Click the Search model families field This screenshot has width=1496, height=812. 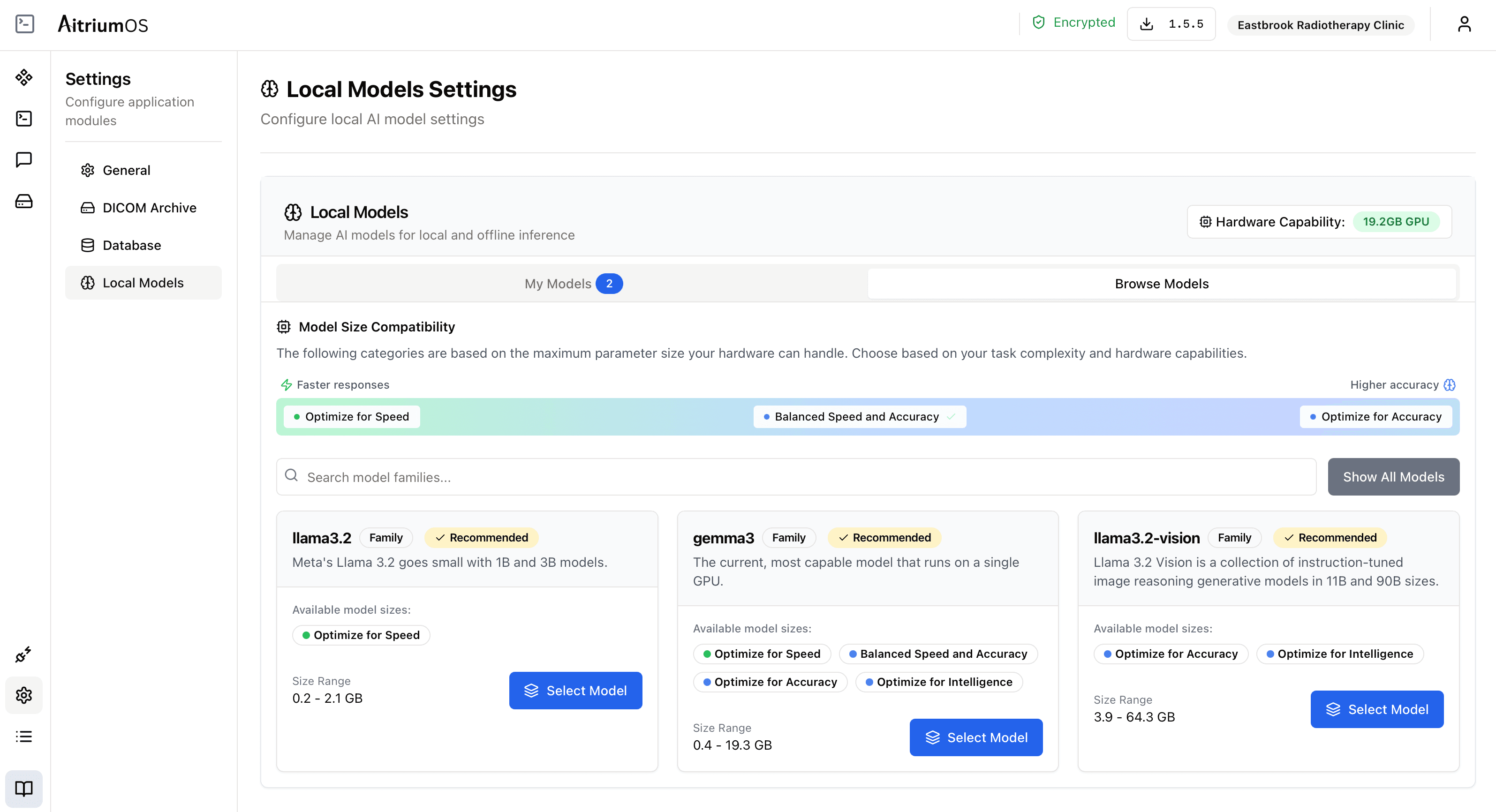click(x=796, y=477)
